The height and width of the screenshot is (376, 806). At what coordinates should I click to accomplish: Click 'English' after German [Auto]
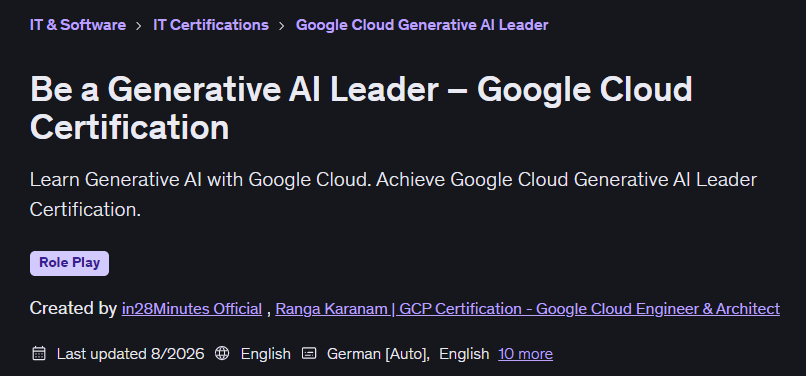click(464, 354)
